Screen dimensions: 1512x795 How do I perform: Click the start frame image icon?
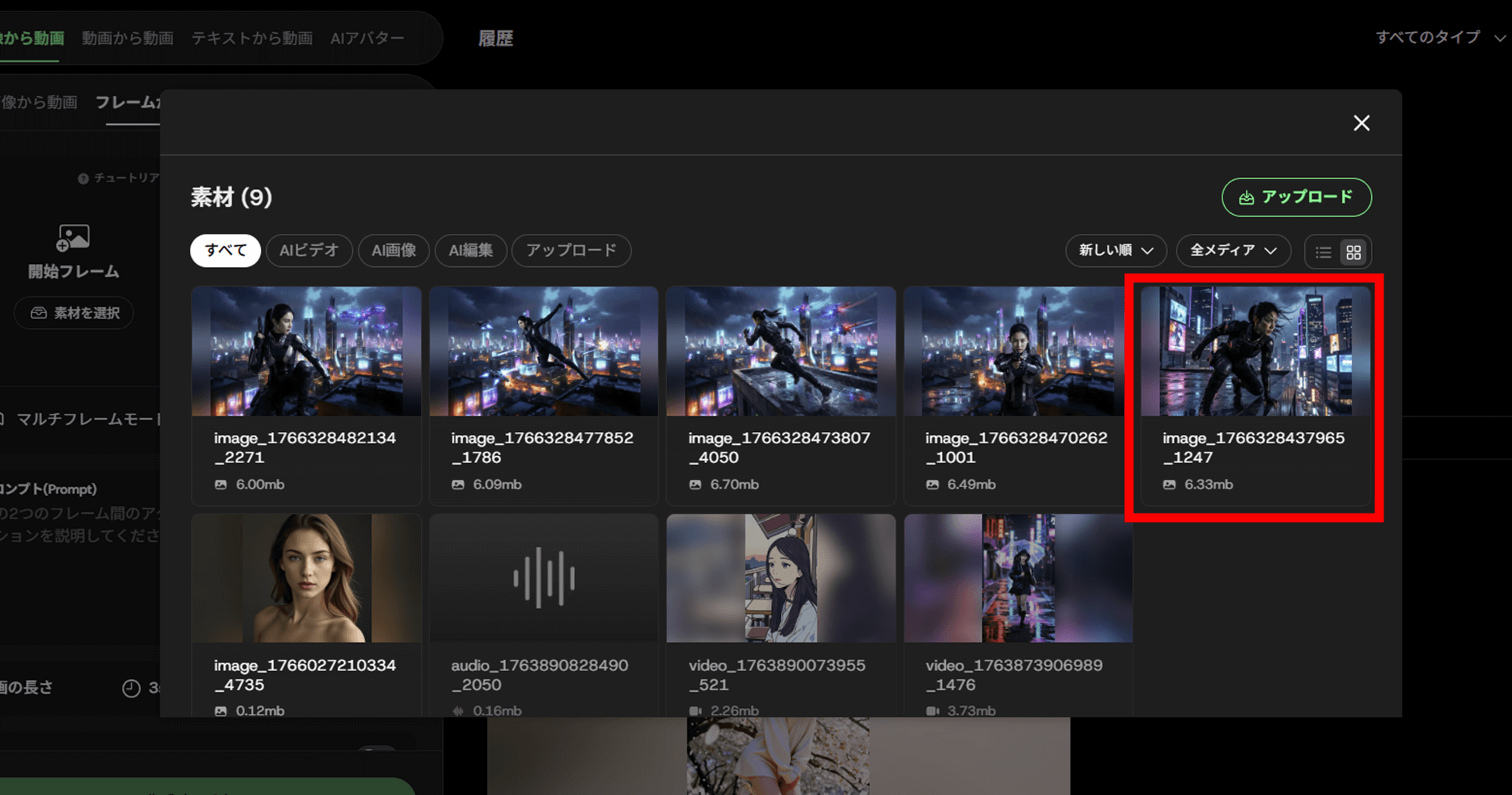tap(73, 238)
